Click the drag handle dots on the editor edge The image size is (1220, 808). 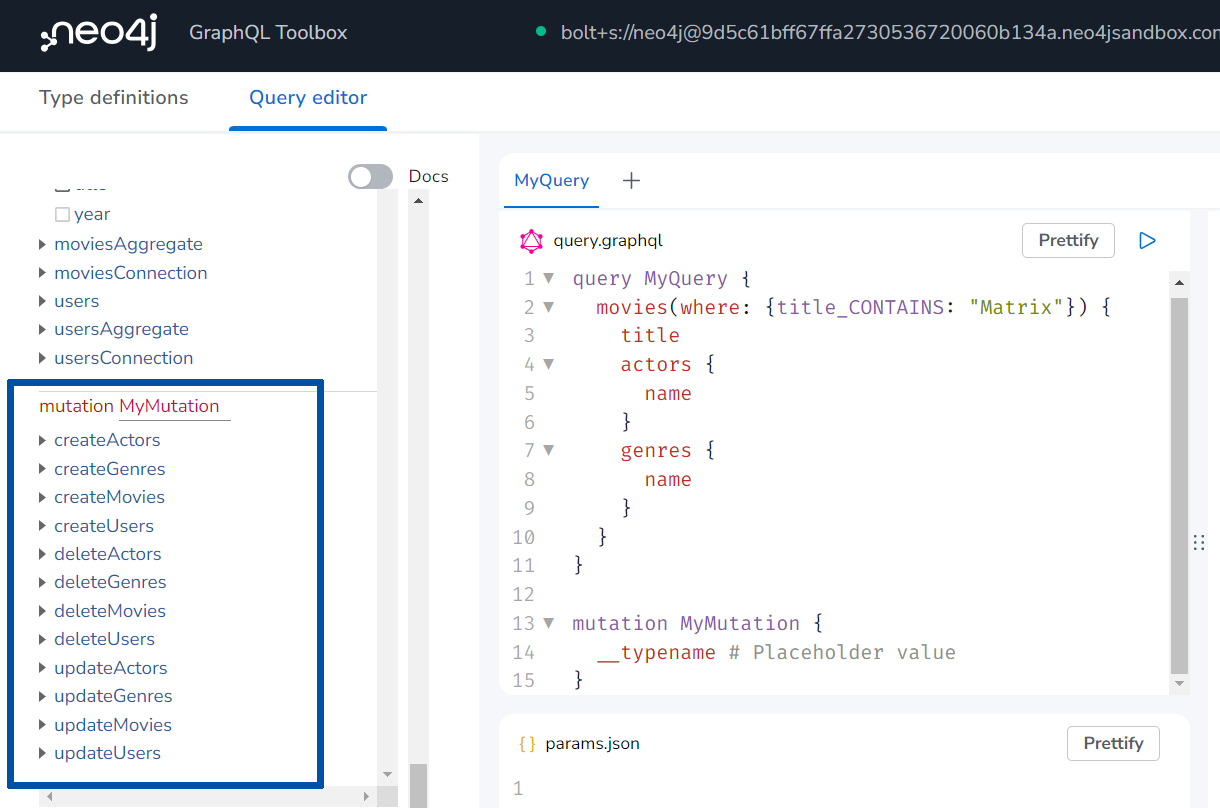[x=1199, y=542]
